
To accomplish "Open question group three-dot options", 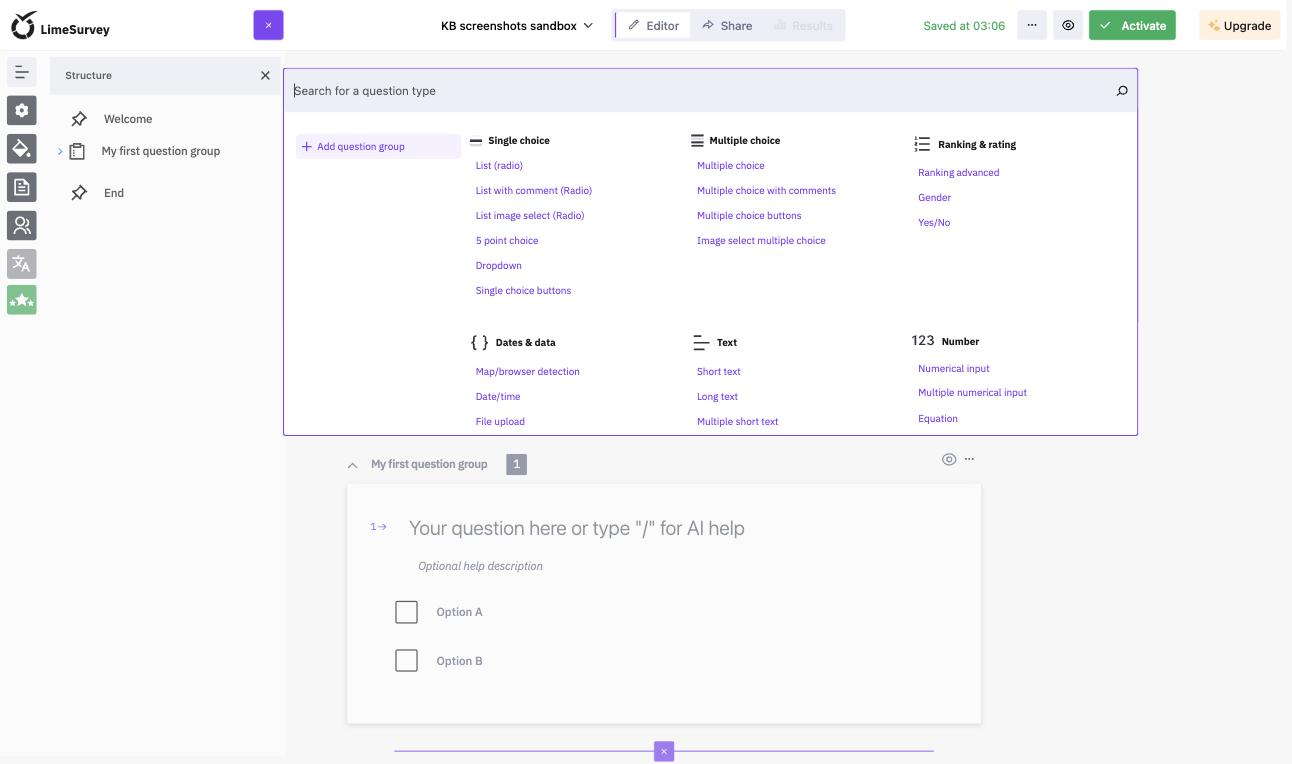I will click(x=969, y=459).
